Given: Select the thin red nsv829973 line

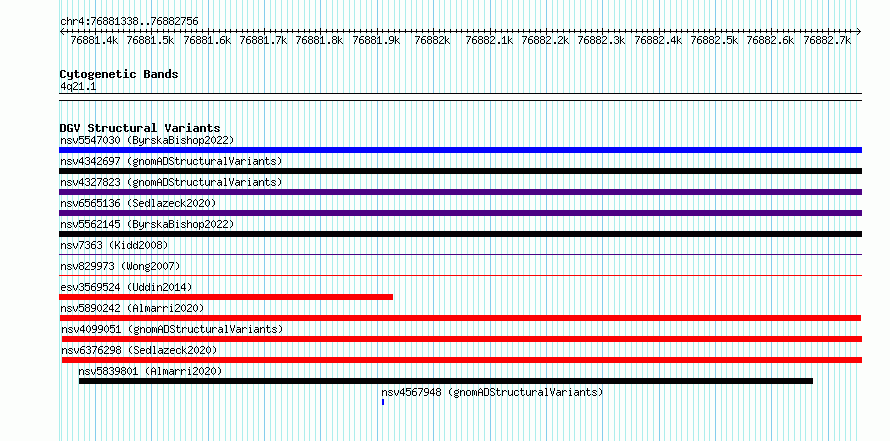Looking at the screenshot, I should [x=460, y=275].
